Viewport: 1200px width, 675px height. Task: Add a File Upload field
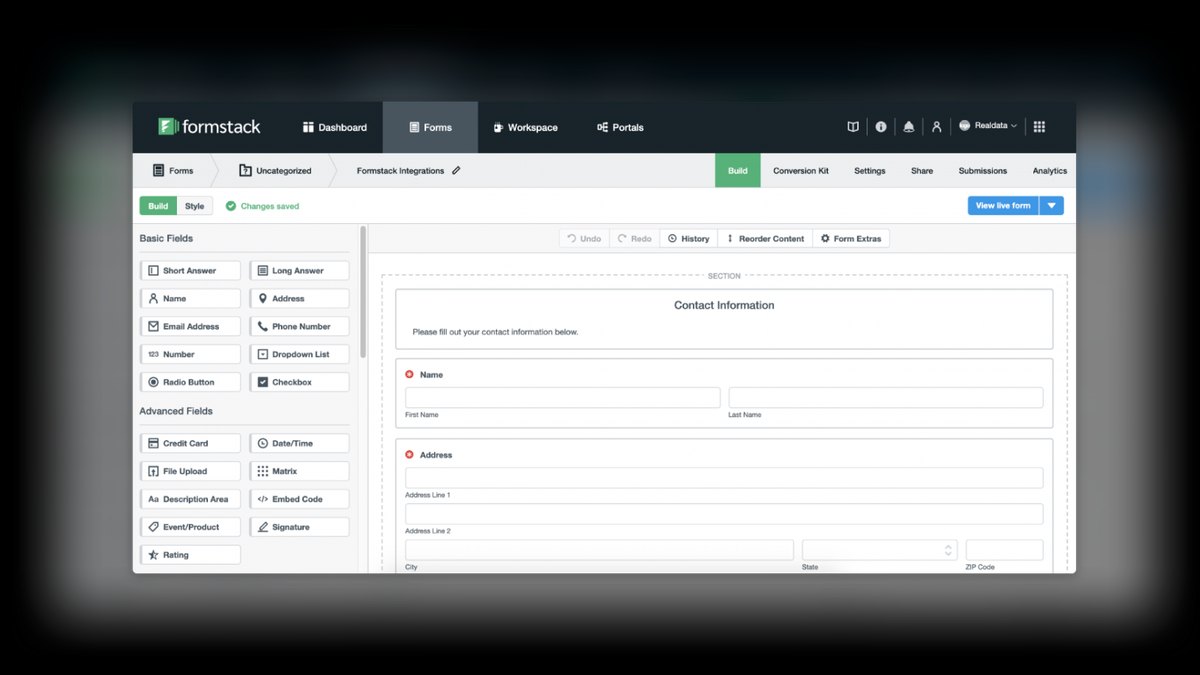190,471
